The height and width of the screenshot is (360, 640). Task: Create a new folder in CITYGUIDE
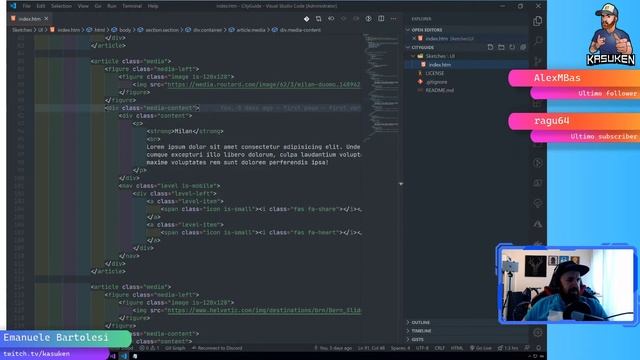pos(501,47)
